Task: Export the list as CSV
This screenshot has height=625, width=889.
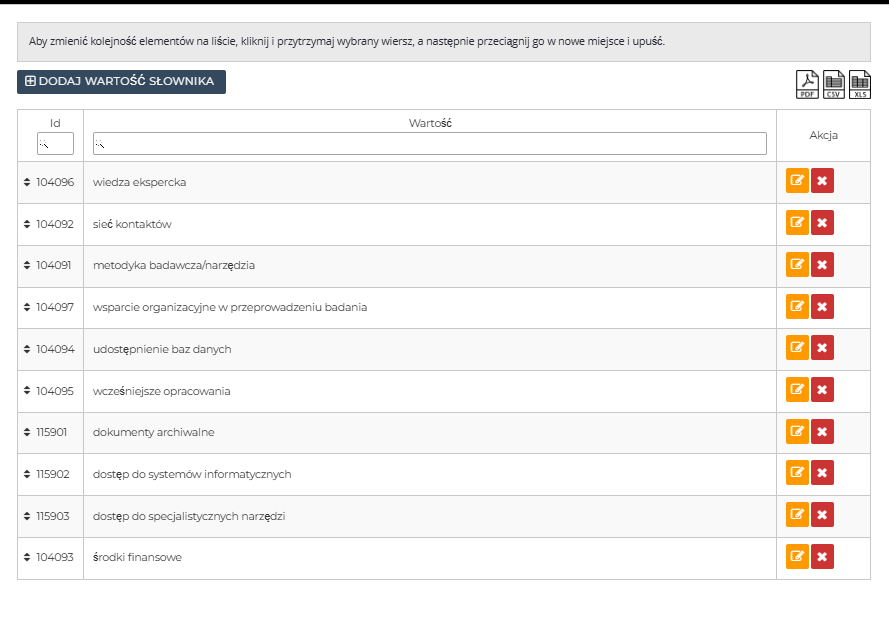Action: click(833, 85)
